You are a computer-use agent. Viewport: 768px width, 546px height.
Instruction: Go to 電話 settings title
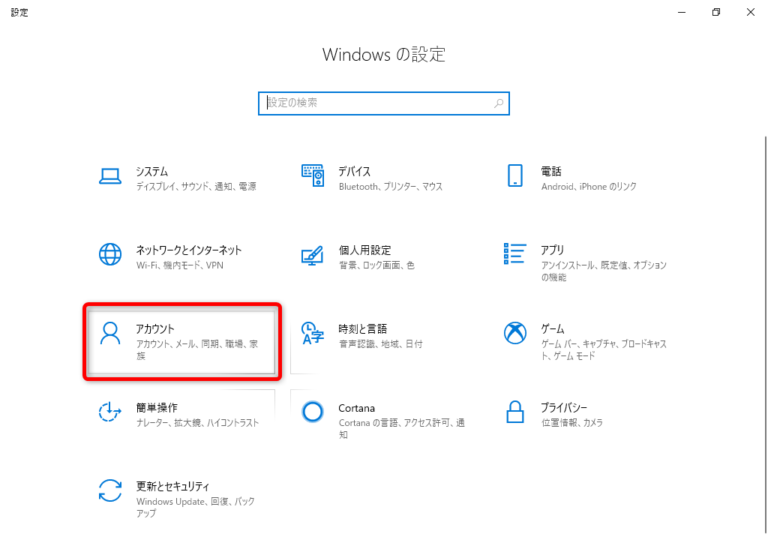click(551, 171)
